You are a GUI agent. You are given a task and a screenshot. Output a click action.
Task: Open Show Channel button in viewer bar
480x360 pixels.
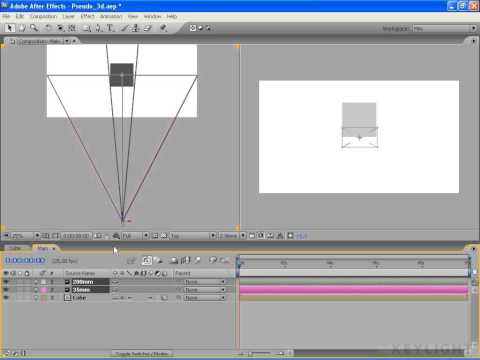(116, 236)
